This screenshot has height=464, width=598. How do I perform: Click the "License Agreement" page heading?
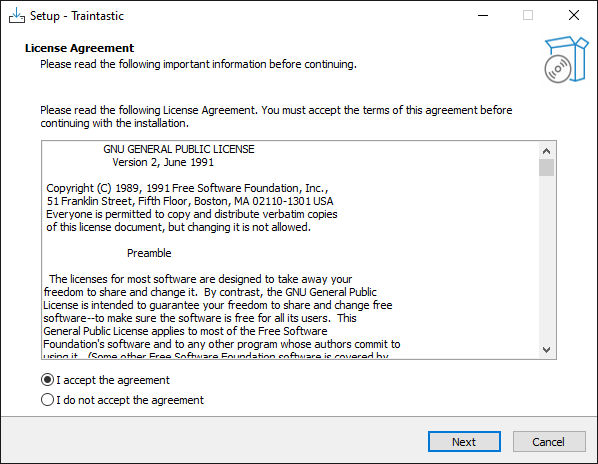79,48
